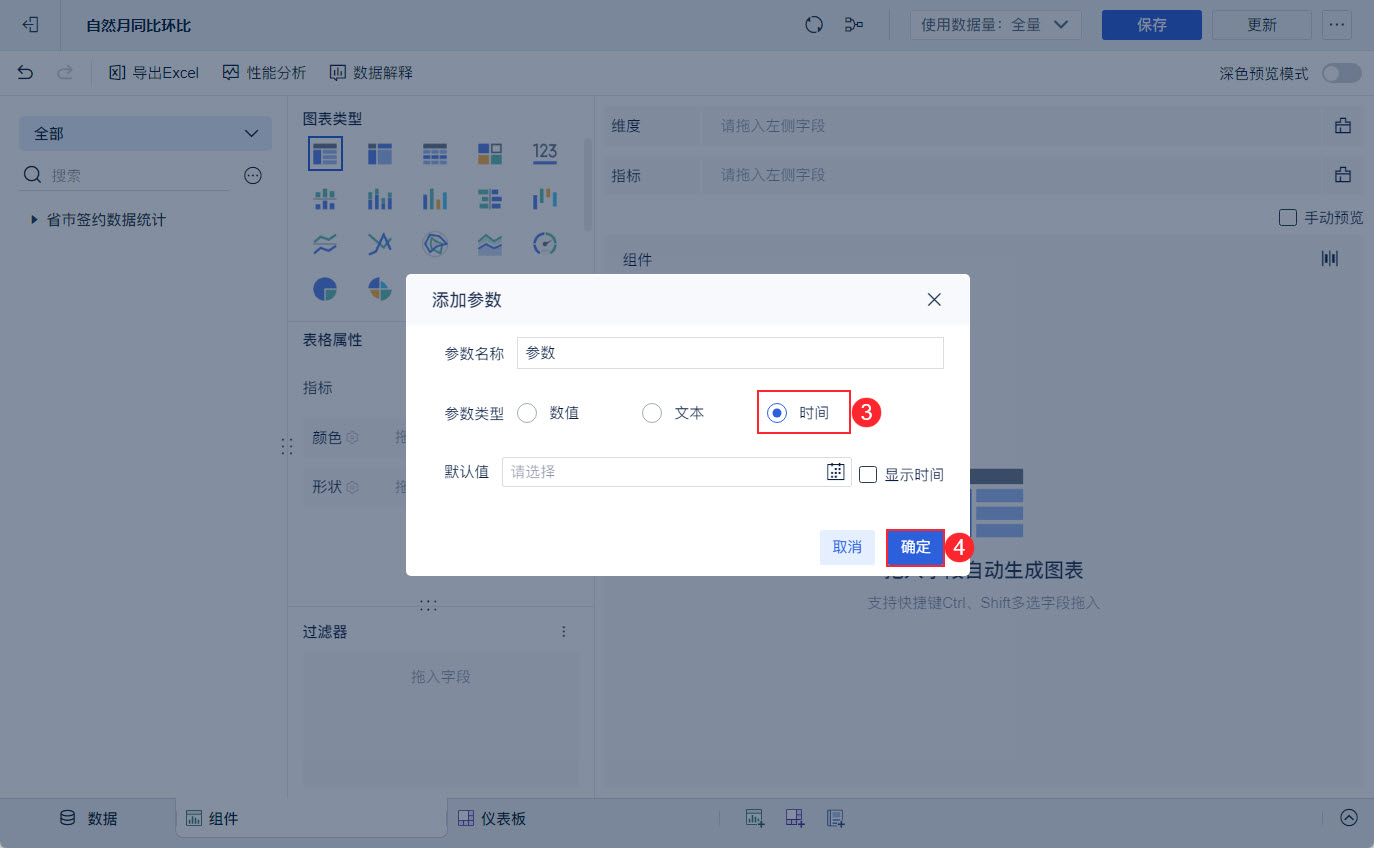Select the waterfall chart type
Image resolution: width=1374 pixels, height=848 pixels.
click(x=545, y=198)
